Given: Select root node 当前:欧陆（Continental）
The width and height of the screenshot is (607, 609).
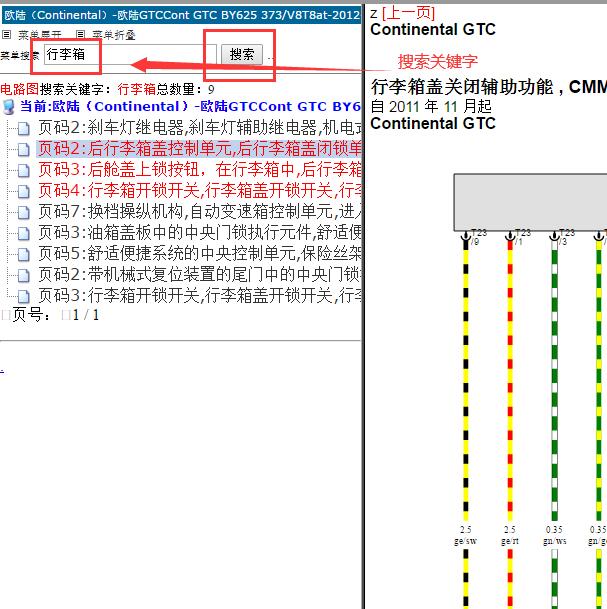Looking at the screenshot, I should pyautogui.click(x=190, y=106).
